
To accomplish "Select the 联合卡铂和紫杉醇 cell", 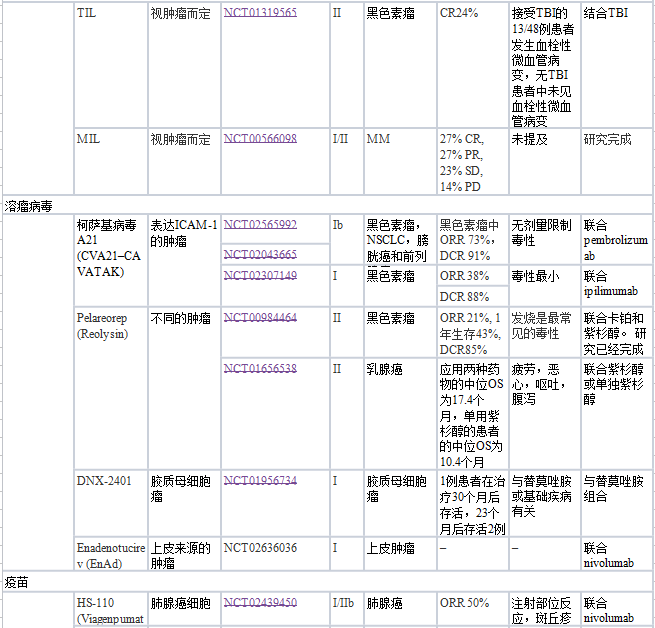I will pos(617,332).
